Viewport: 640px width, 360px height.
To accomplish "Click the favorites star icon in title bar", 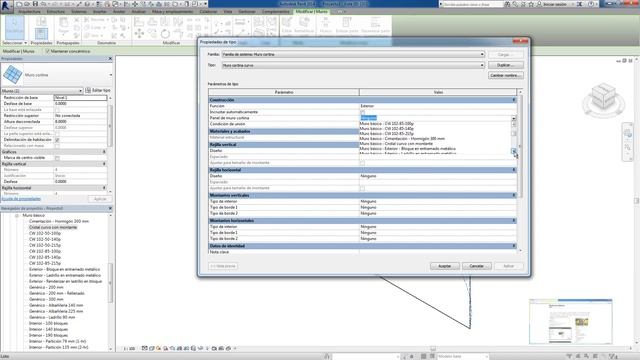I will (x=531, y=4).
